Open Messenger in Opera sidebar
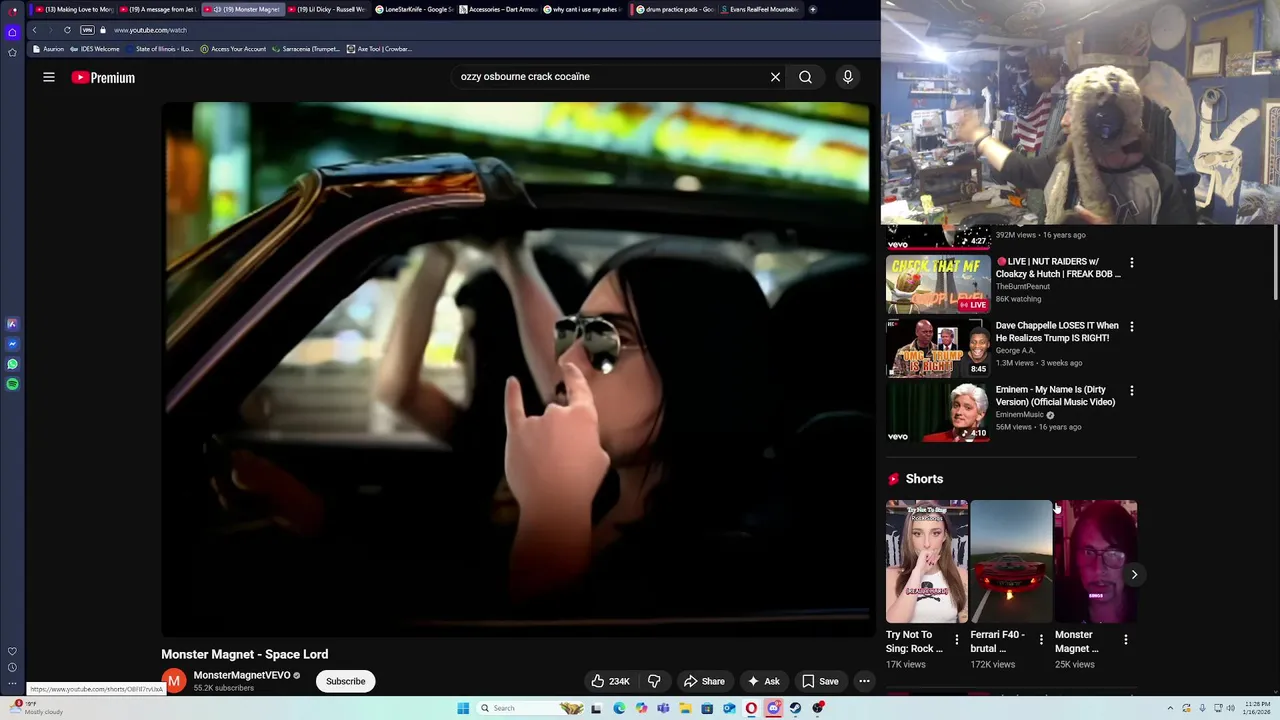 tap(12, 344)
